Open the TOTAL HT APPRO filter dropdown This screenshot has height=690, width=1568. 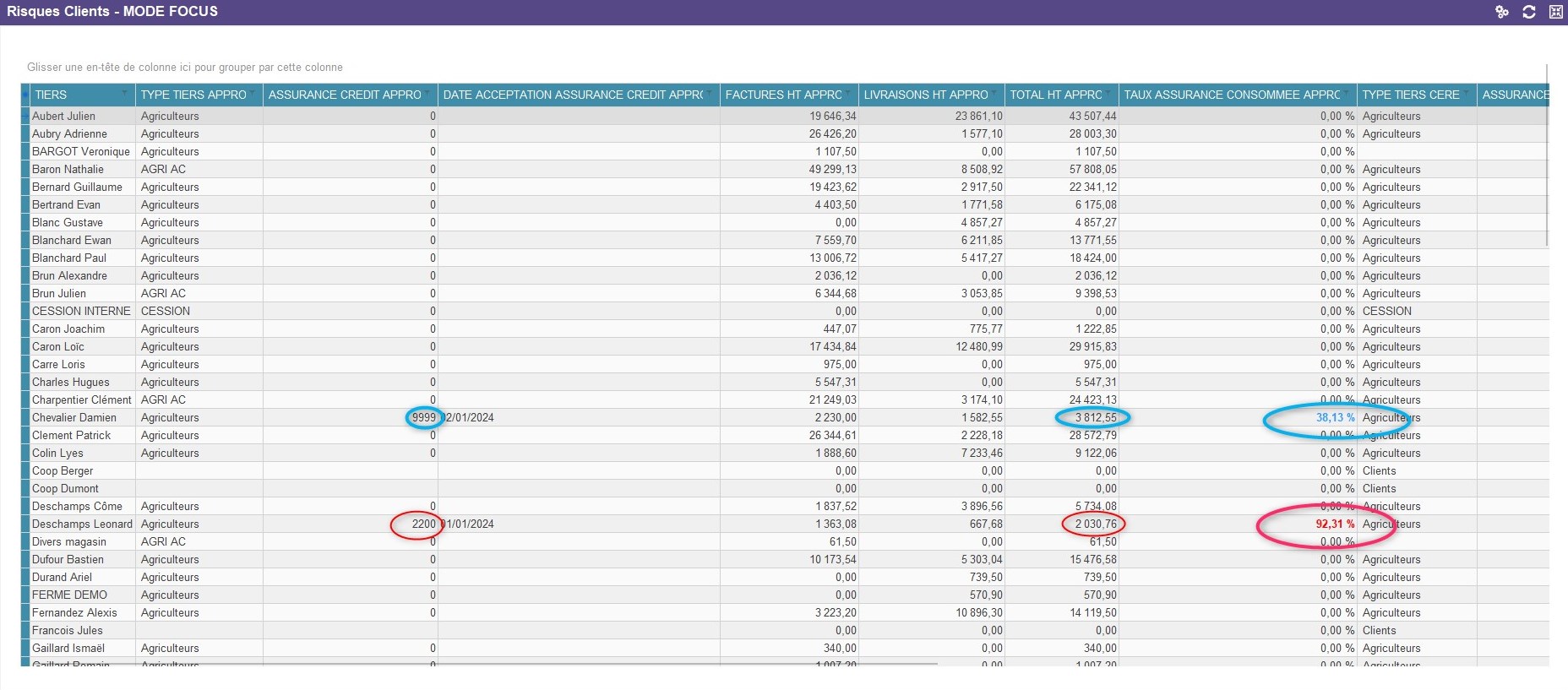[1108, 93]
